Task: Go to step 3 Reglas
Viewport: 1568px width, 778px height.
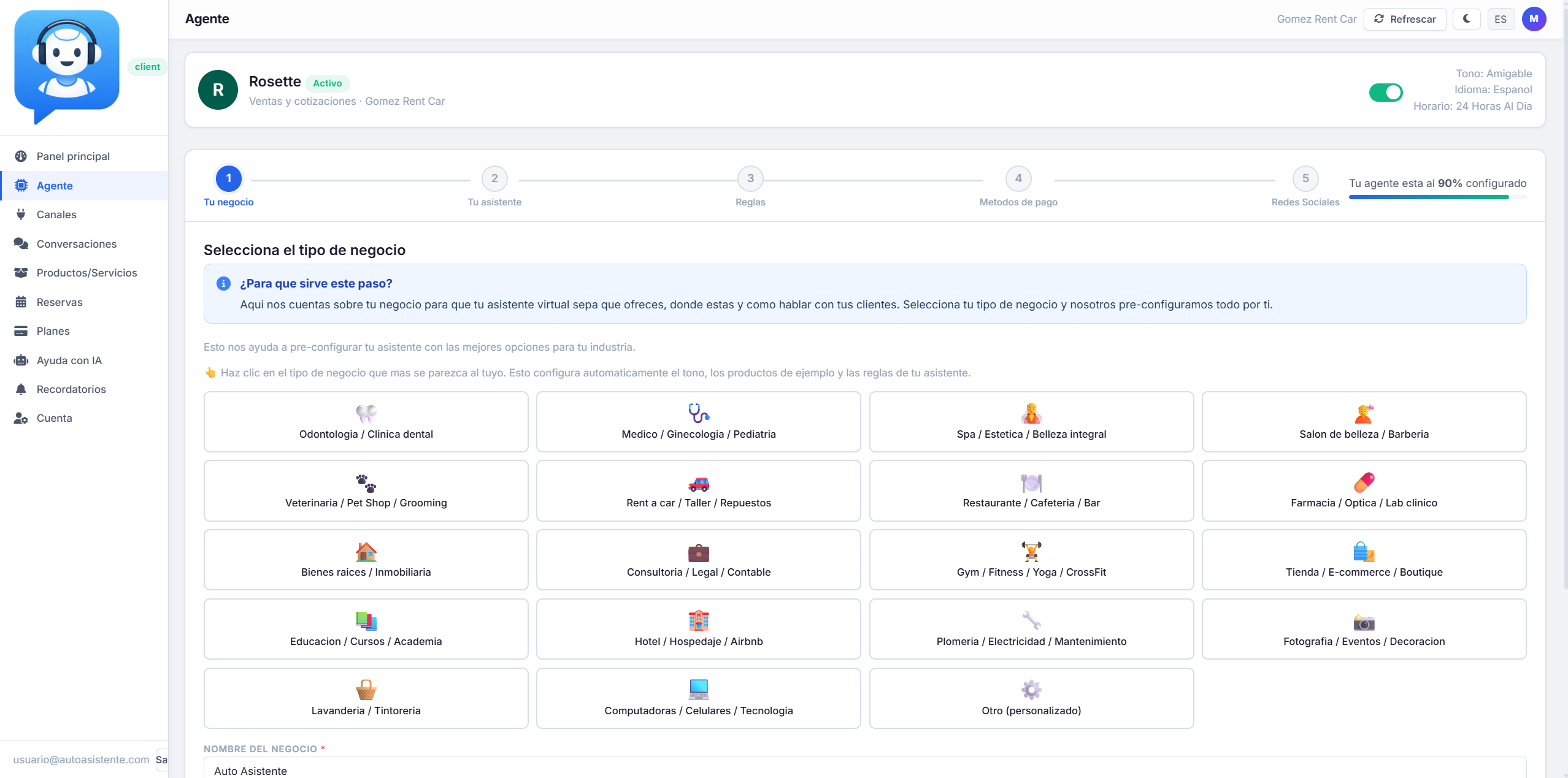Action: [750, 179]
